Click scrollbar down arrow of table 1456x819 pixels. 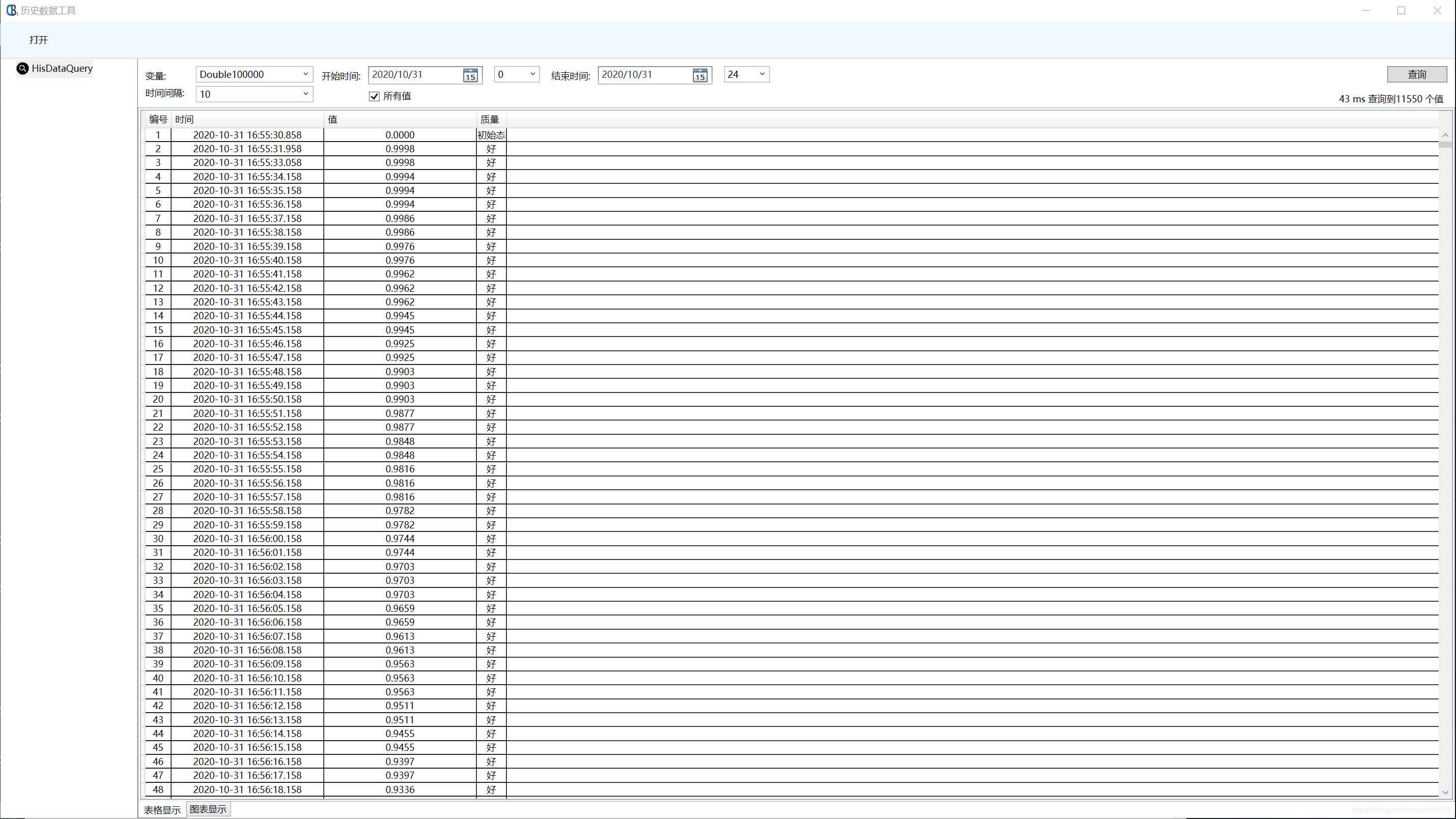click(1445, 792)
